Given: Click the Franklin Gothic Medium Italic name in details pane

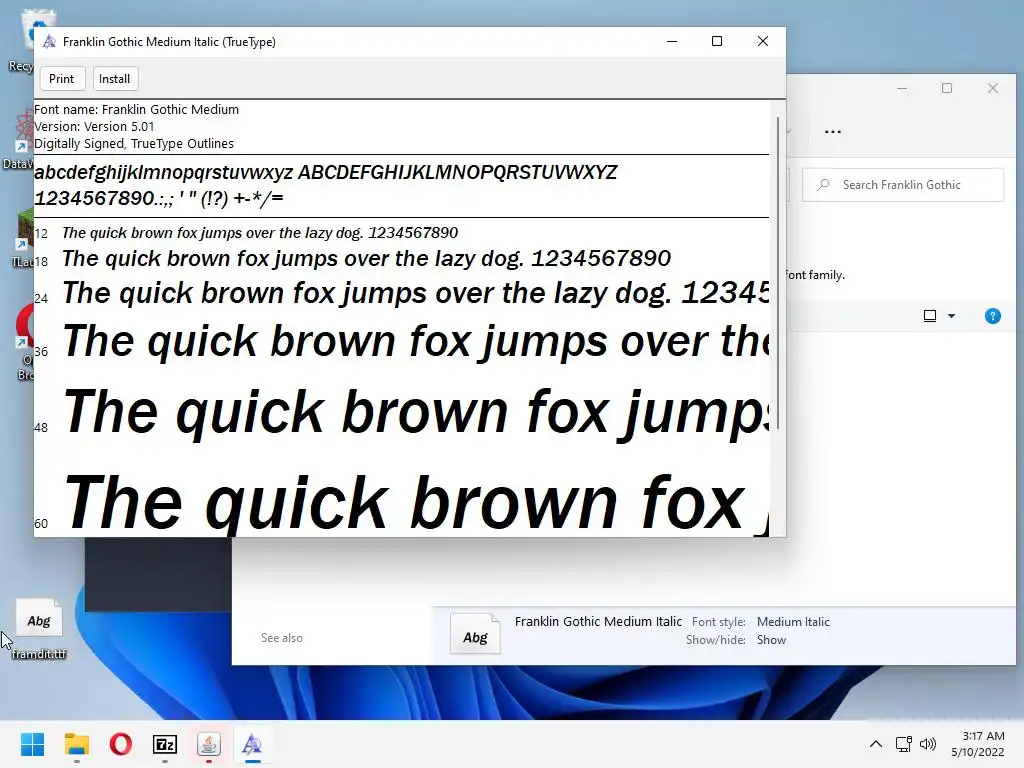Looking at the screenshot, I should click(598, 622).
